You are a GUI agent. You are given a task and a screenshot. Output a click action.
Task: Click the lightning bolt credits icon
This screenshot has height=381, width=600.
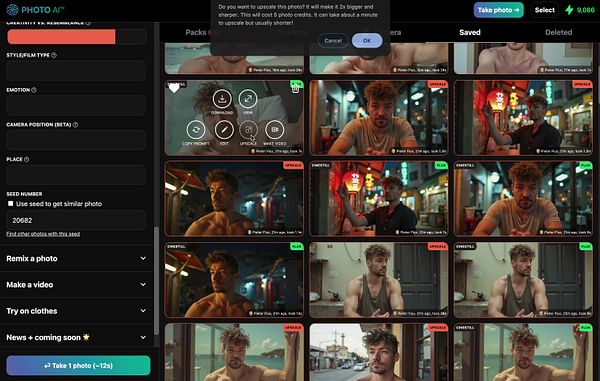[x=569, y=10]
